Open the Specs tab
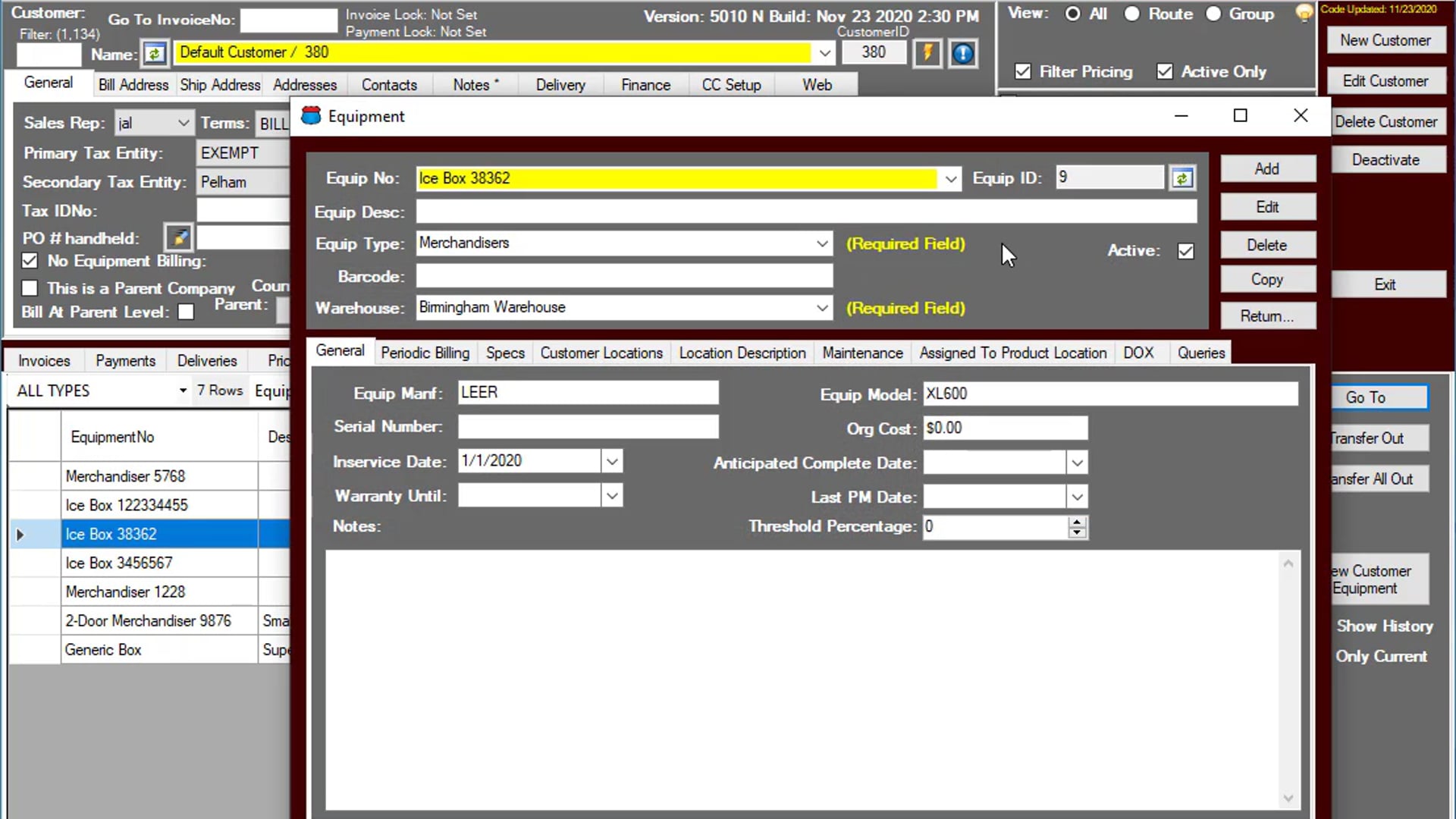The height and width of the screenshot is (819, 1456). point(505,353)
